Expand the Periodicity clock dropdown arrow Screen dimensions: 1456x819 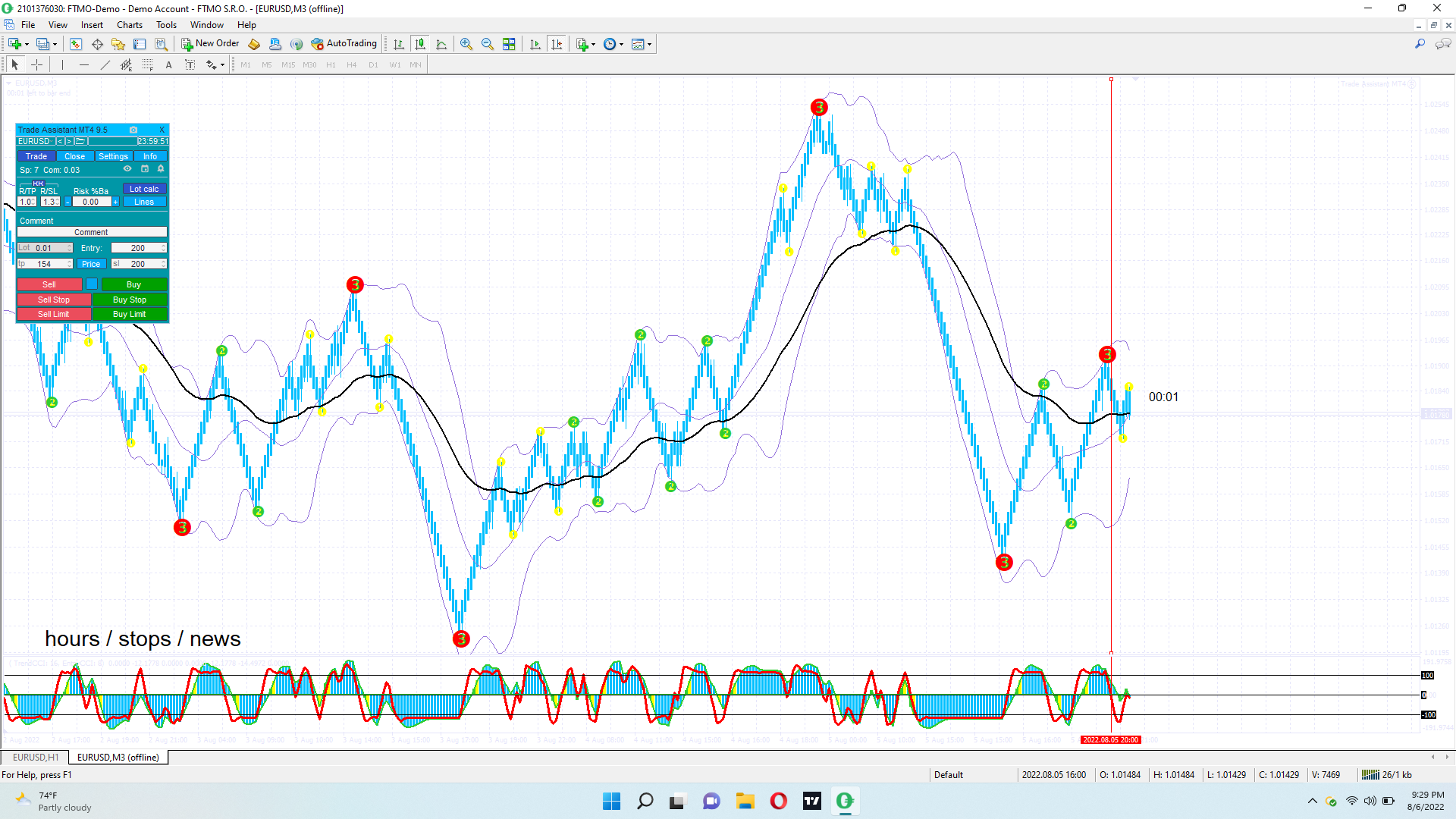point(622,44)
